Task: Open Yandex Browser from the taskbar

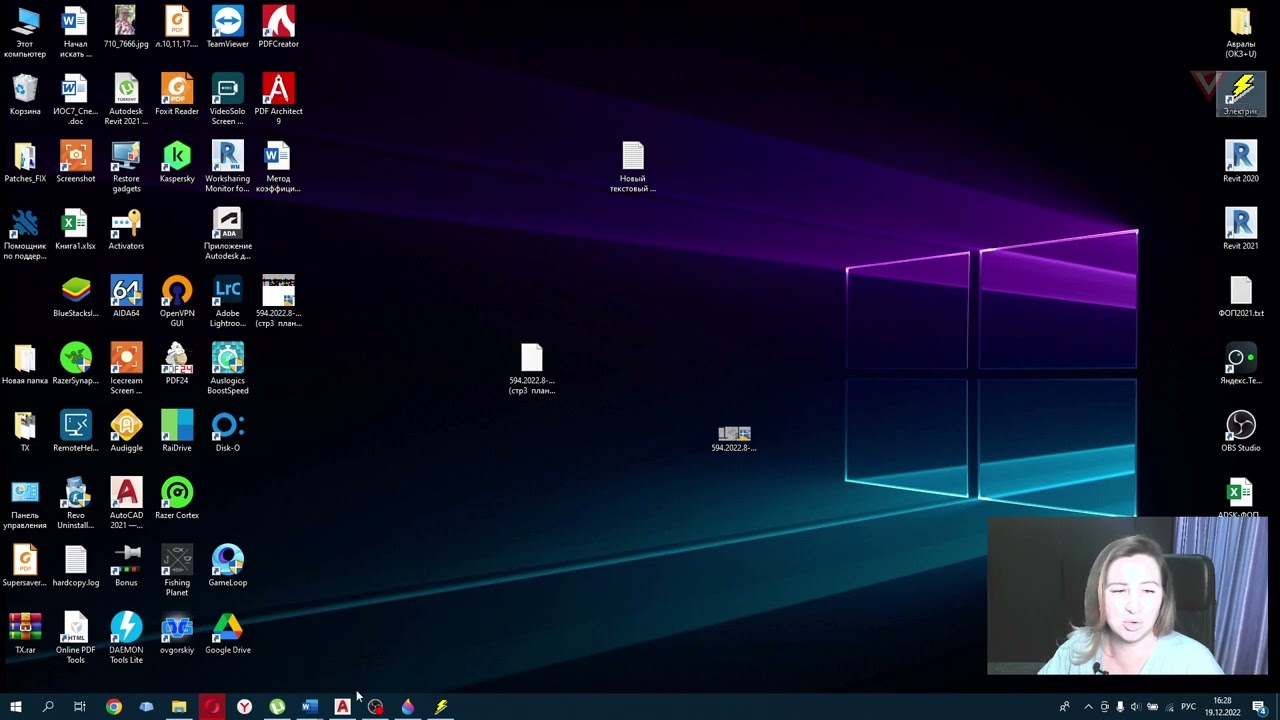Action: [x=244, y=707]
